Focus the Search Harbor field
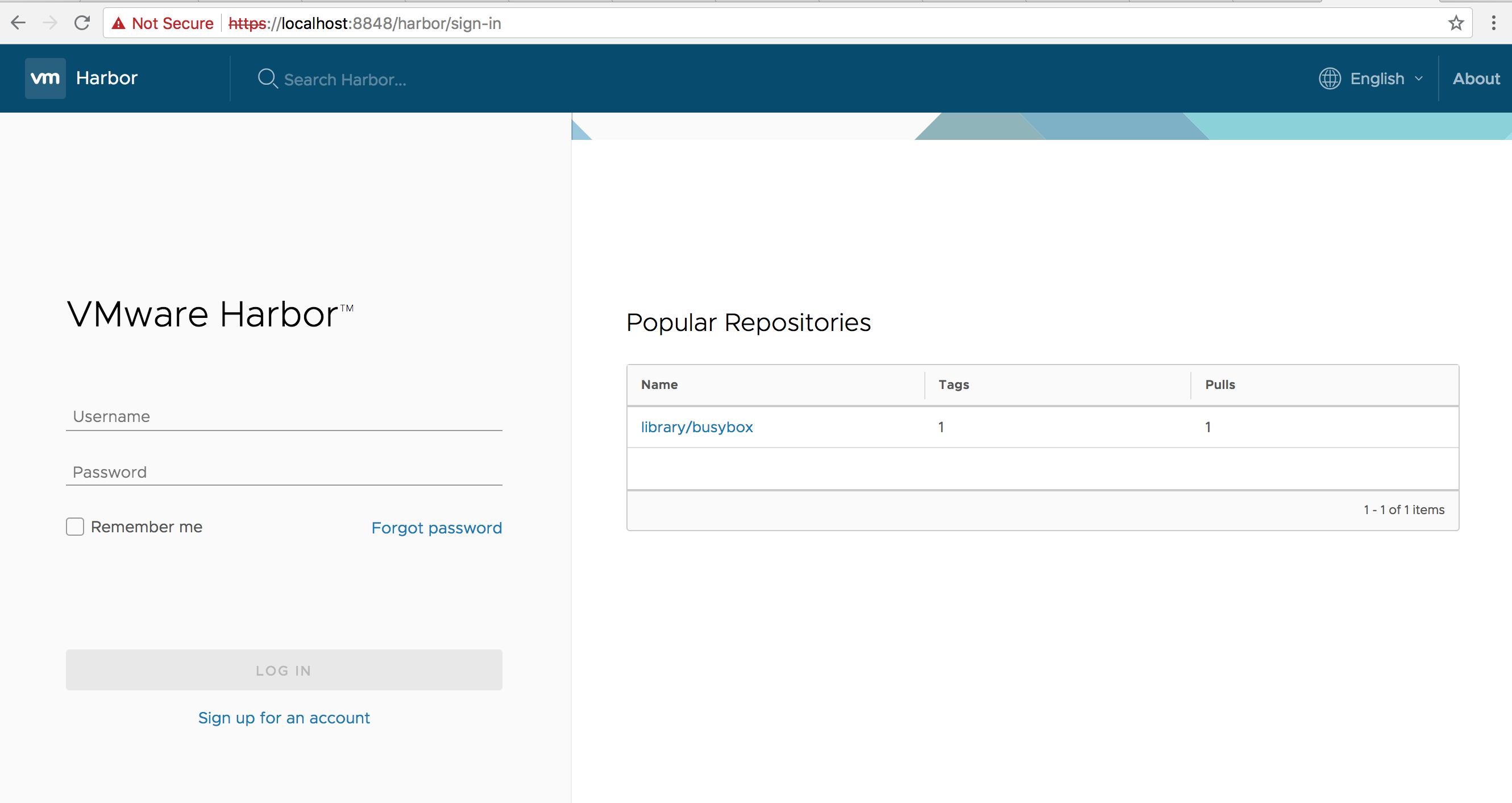 [345, 80]
